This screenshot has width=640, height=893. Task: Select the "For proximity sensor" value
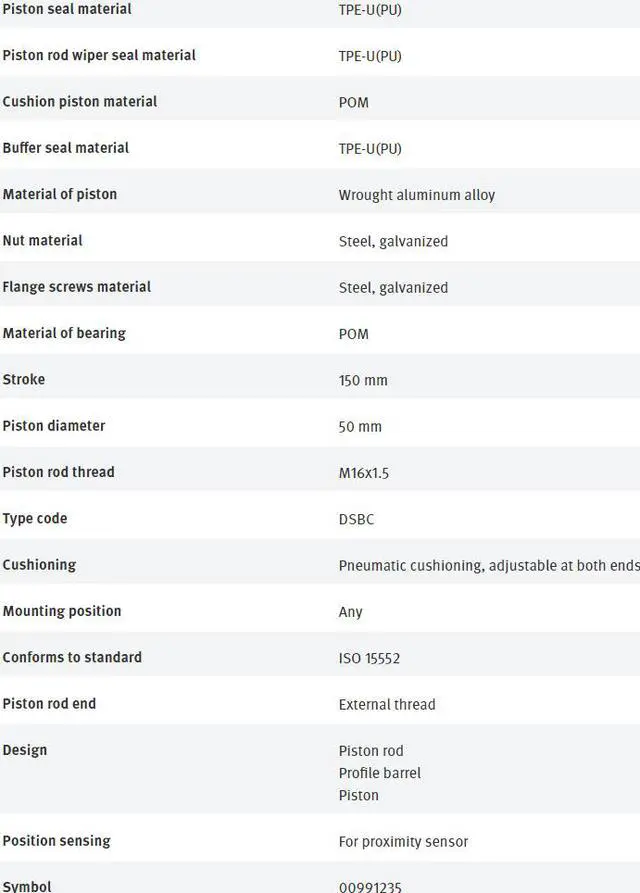[403, 842]
